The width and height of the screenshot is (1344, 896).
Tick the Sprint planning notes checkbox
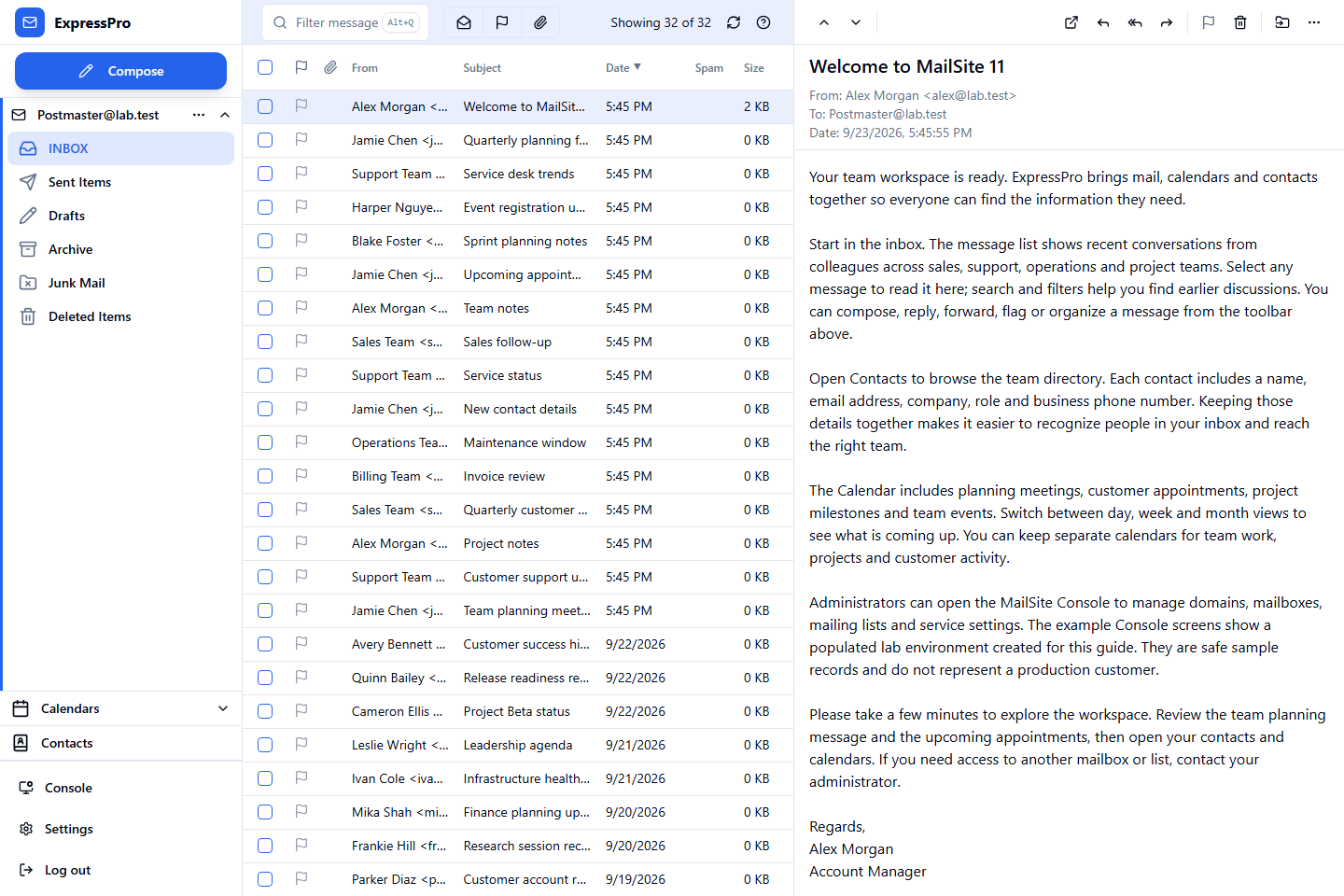[265, 241]
